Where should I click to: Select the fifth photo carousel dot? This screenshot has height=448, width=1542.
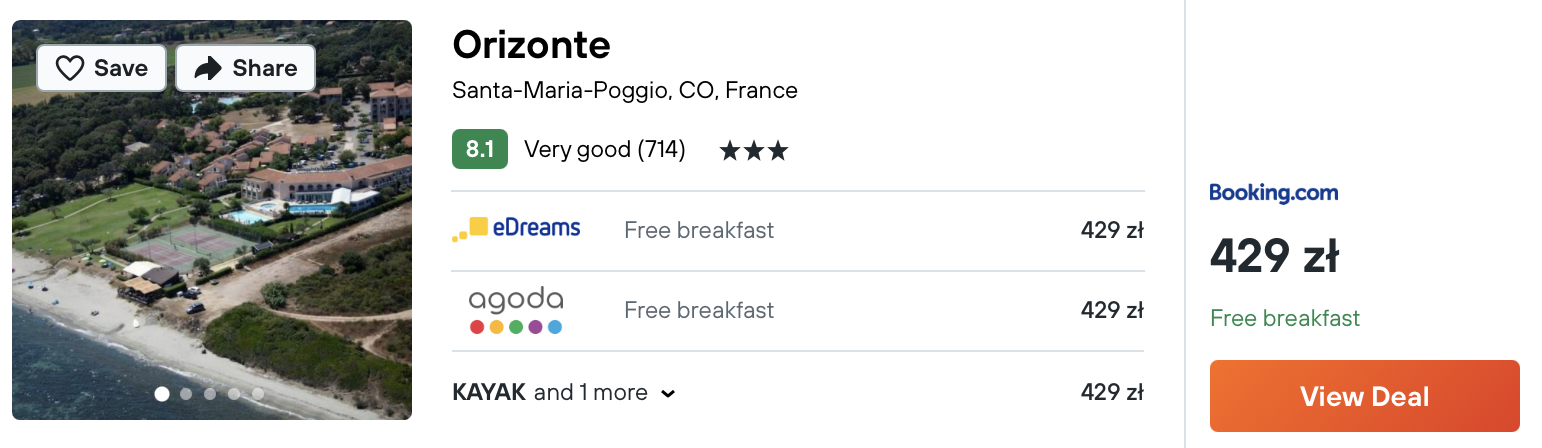pyautogui.click(x=258, y=394)
